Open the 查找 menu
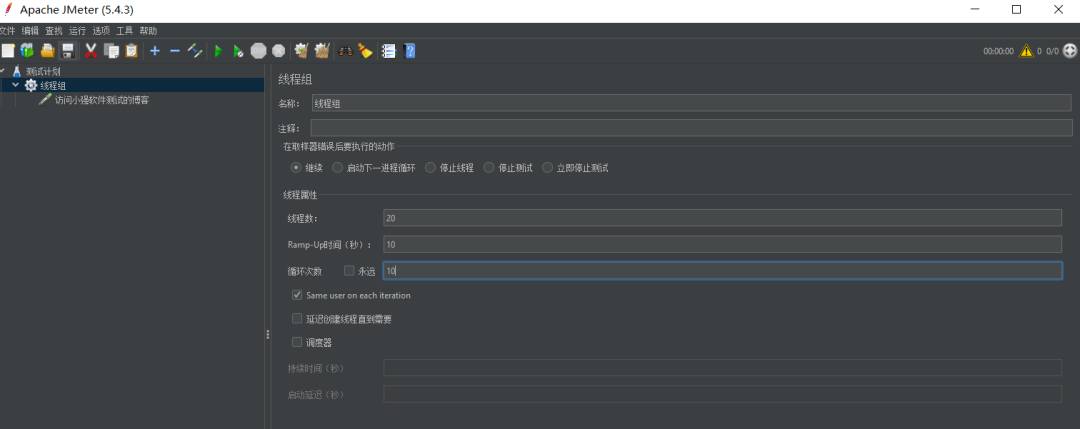The image size is (1080, 429). pos(54,30)
